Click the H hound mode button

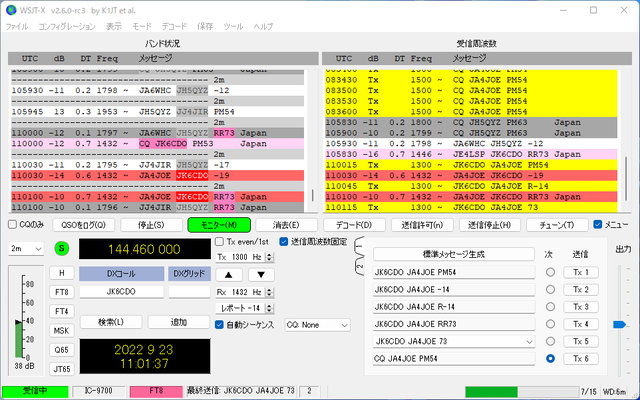point(62,273)
